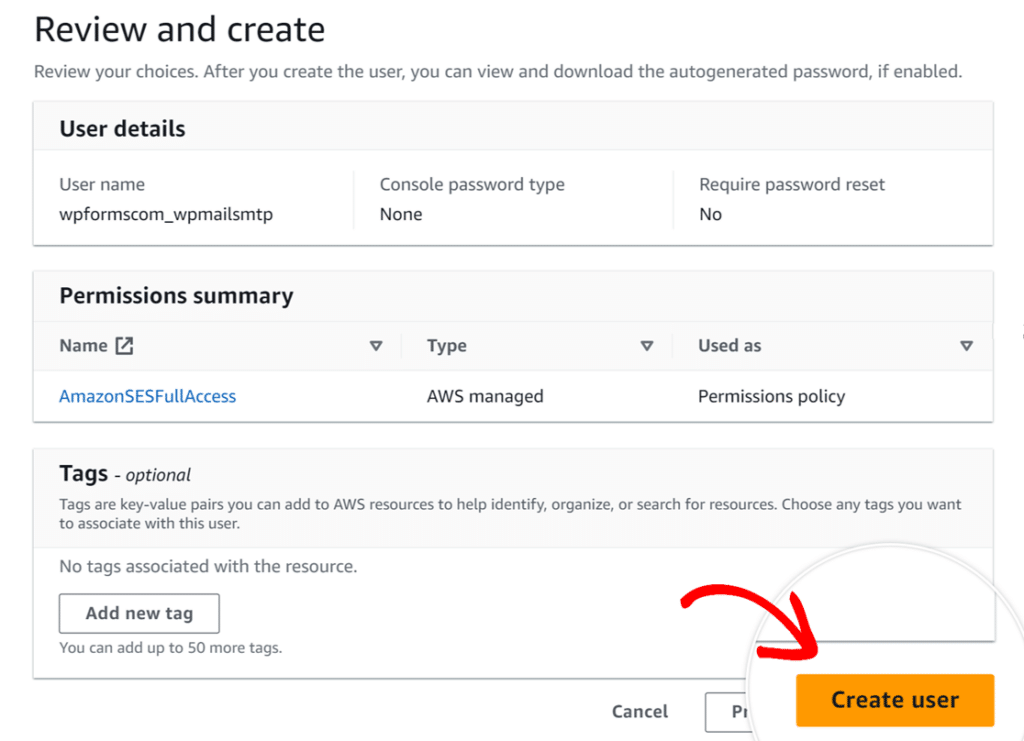The height and width of the screenshot is (741, 1024).
Task: Select the AmazonSESFullAccess policy link
Action: 147,396
